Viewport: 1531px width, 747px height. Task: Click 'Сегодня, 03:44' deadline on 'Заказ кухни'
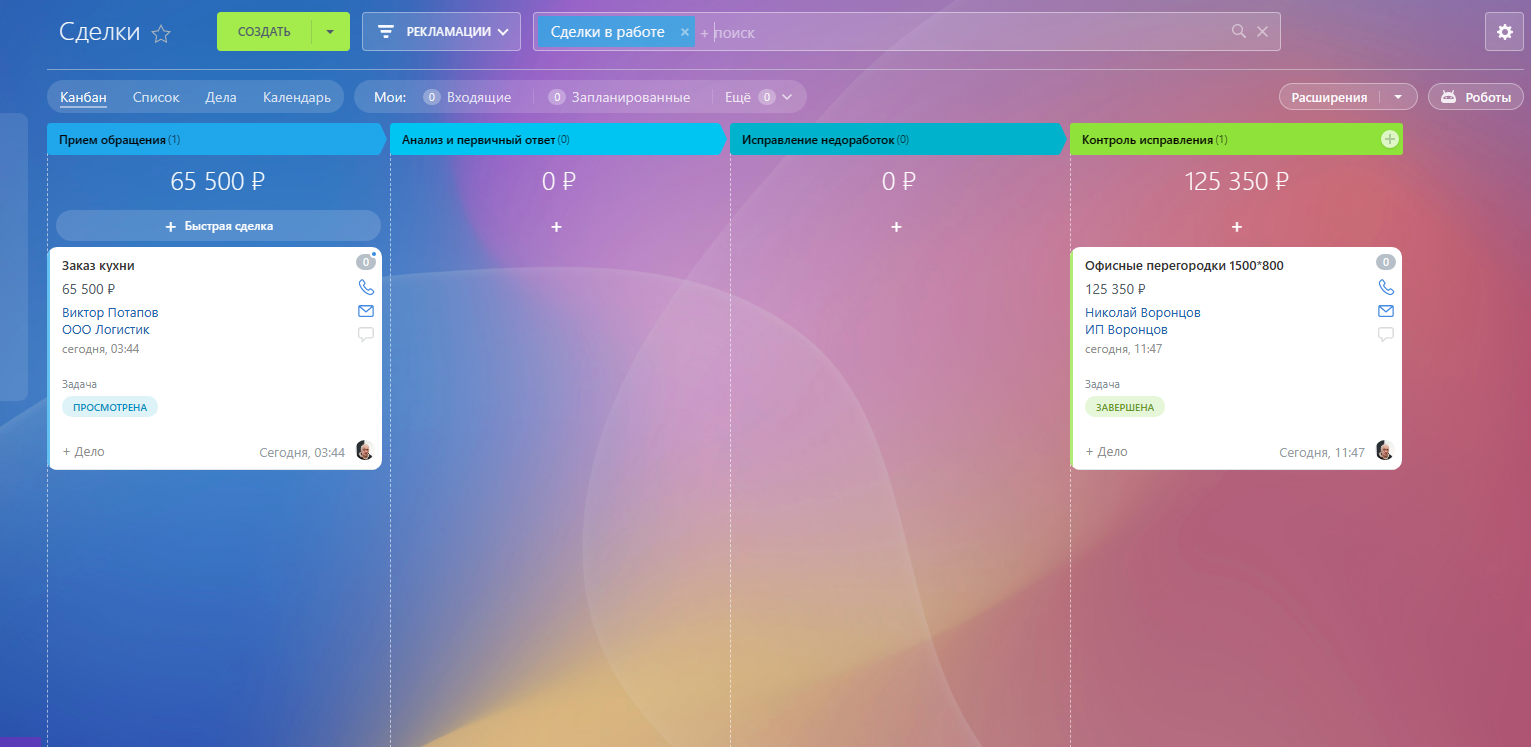point(302,452)
